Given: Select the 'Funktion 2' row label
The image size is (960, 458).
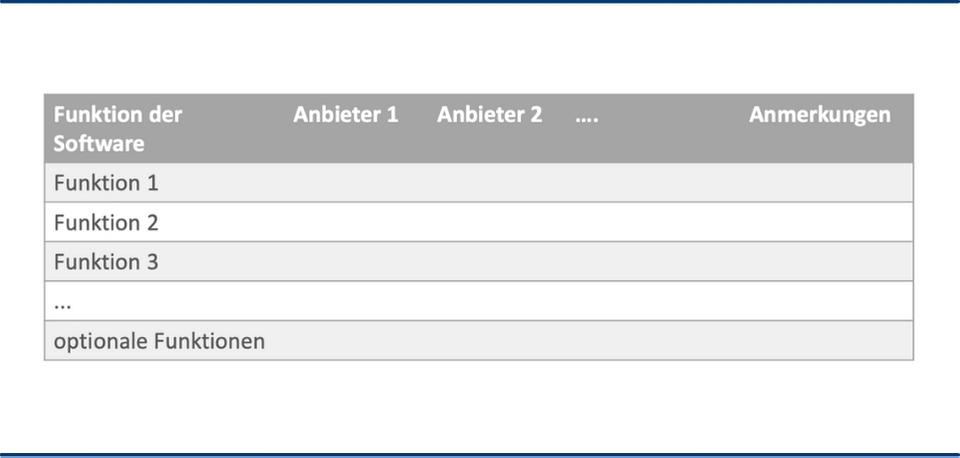Looking at the screenshot, I should [x=106, y=222].
